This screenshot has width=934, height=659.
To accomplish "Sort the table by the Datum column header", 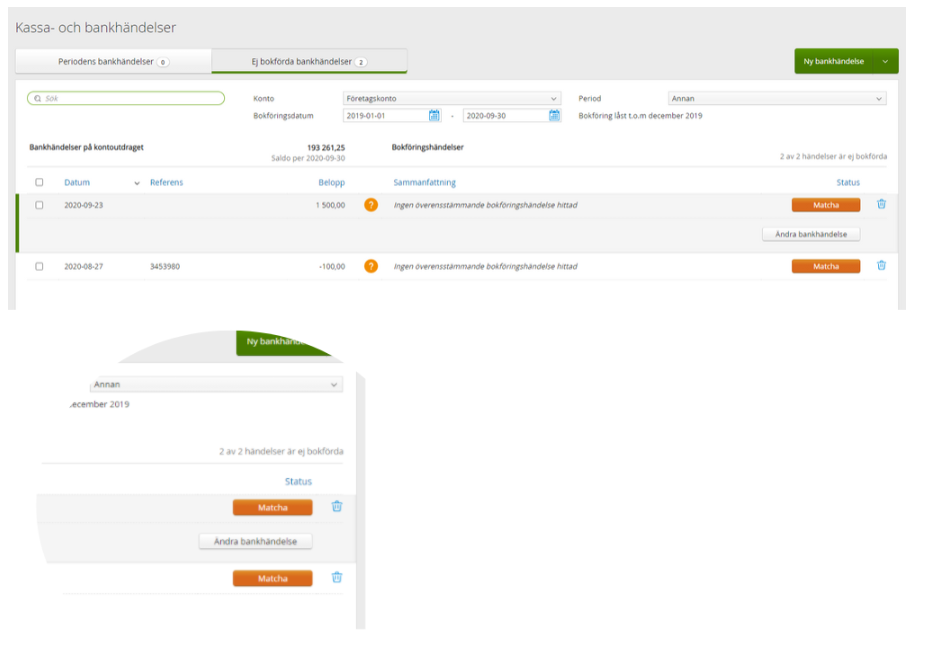I will tap(77, 182).
